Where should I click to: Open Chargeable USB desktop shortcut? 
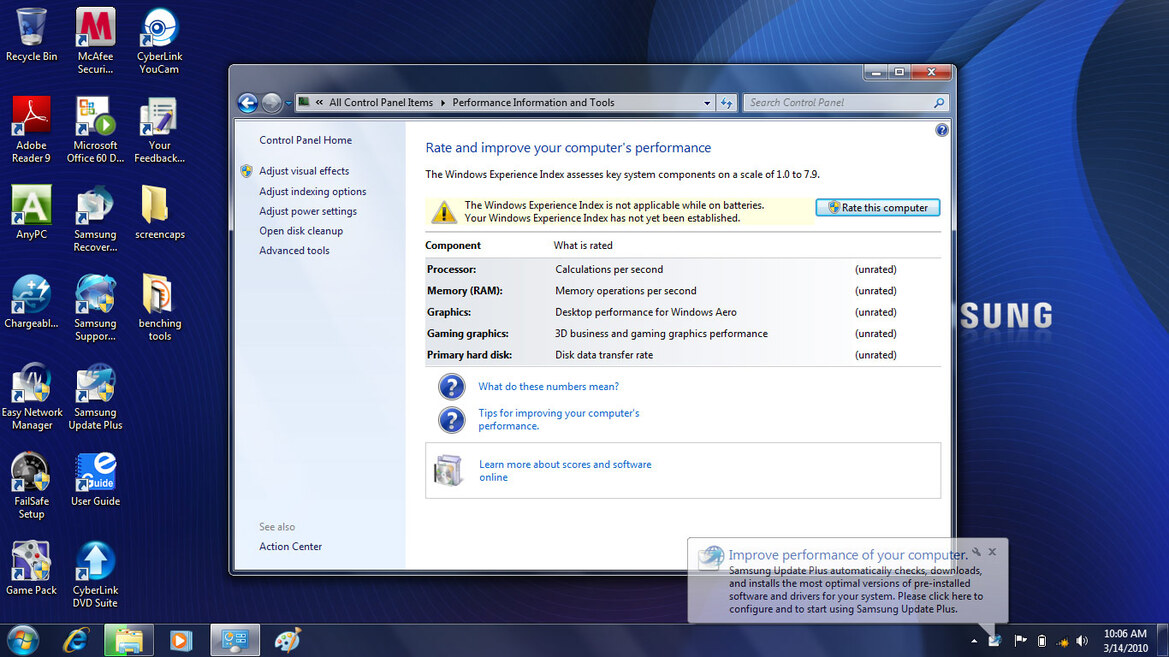[x=31, y=301]
